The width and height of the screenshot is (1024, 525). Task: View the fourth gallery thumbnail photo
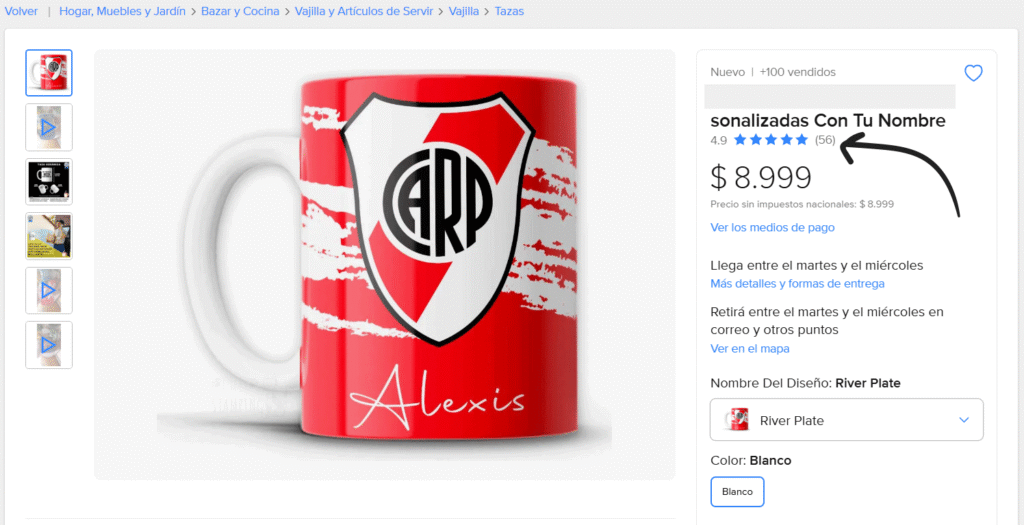[49, 236]
